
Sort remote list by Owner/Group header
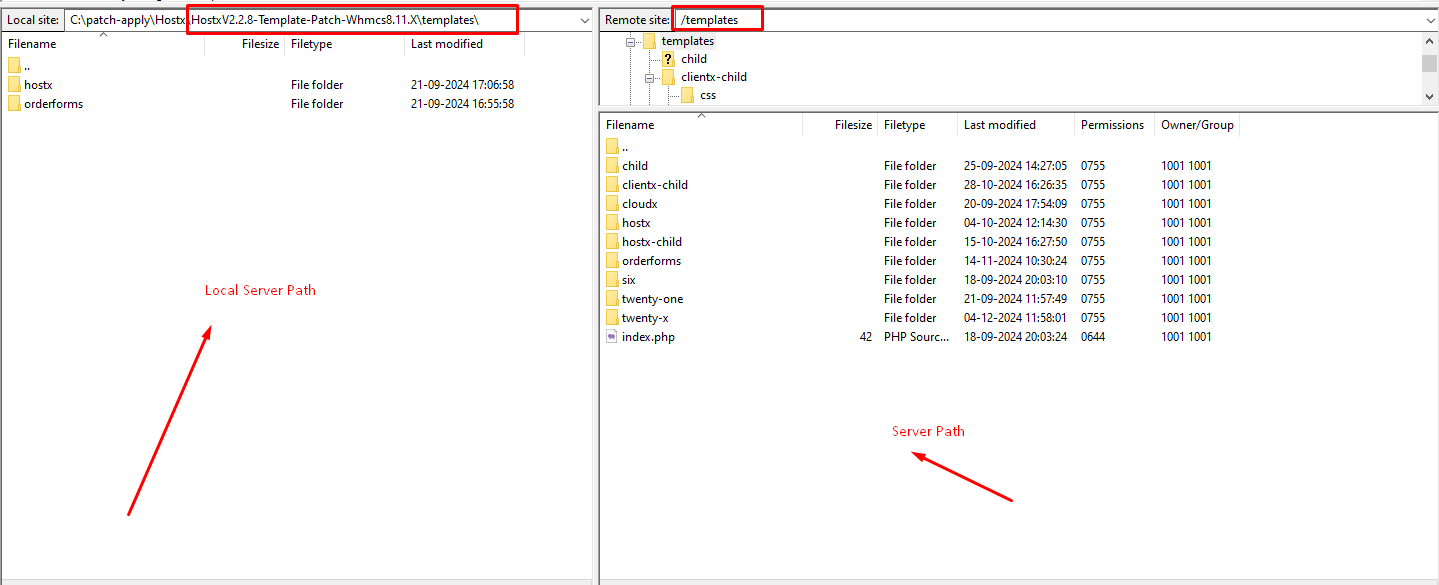(x=1197, y=125)
